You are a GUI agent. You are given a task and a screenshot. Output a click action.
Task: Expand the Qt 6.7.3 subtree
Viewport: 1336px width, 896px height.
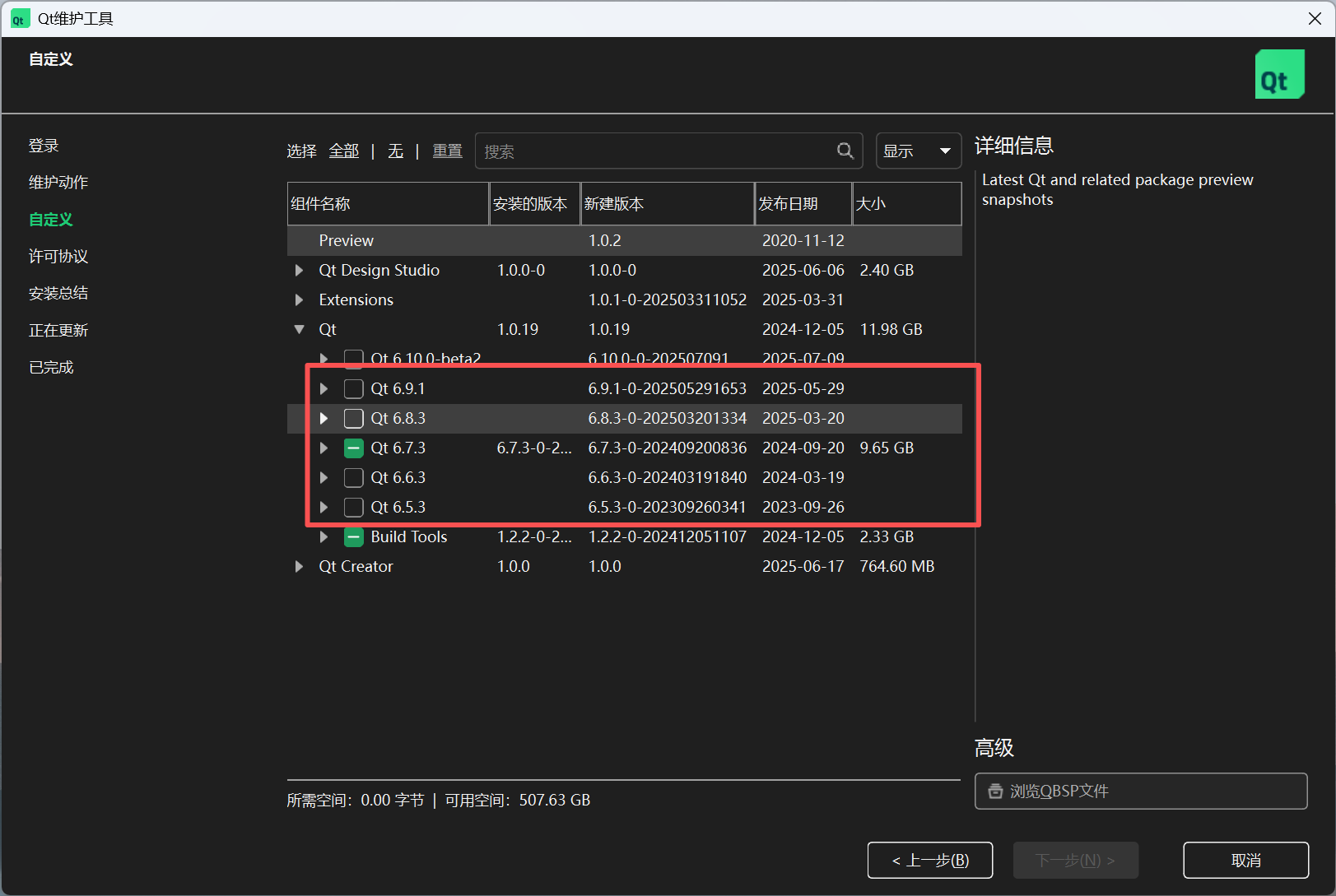324,448
